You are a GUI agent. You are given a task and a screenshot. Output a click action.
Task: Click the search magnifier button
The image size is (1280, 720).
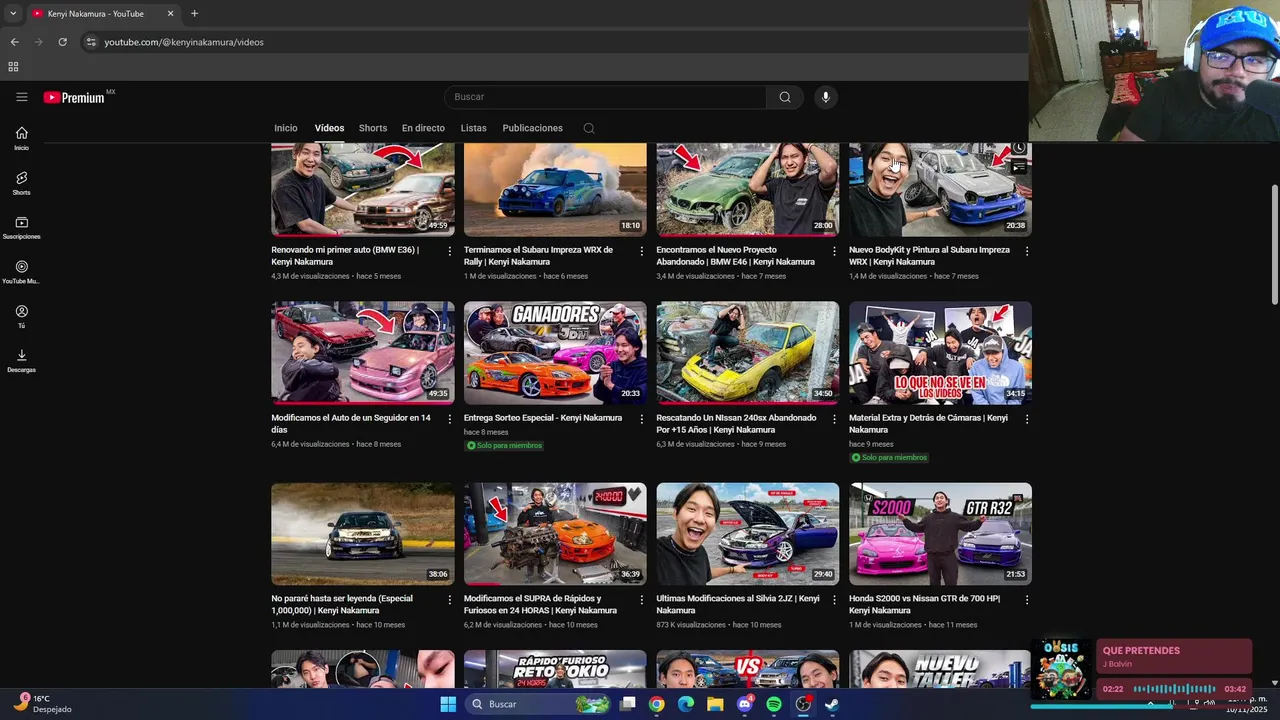[x=785, y=97]
